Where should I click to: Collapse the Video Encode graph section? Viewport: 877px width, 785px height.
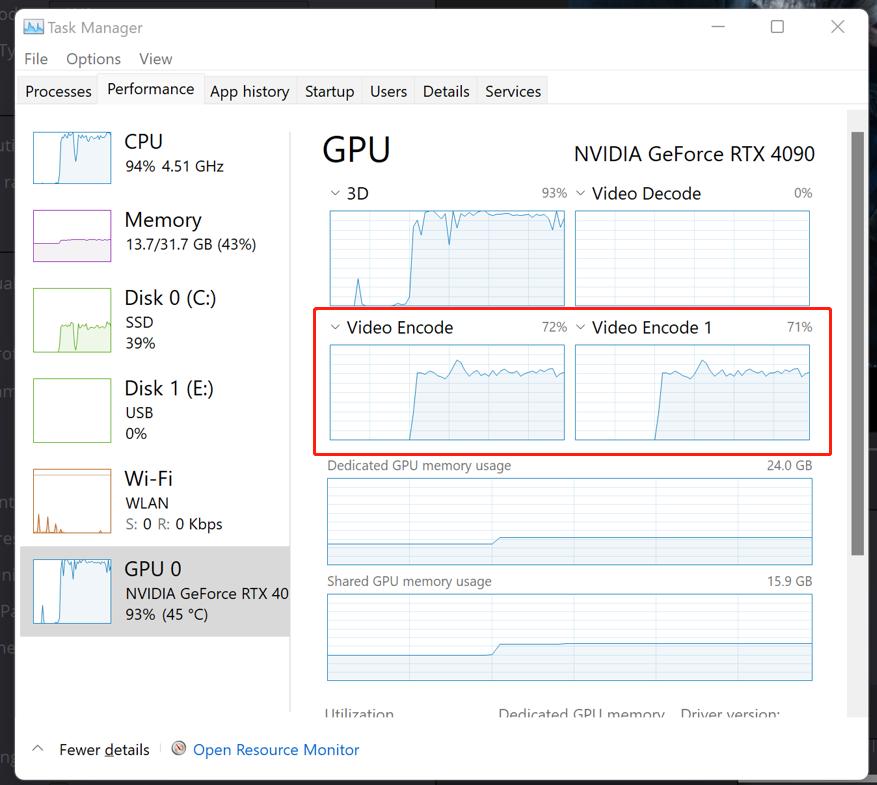pos(333,327)
